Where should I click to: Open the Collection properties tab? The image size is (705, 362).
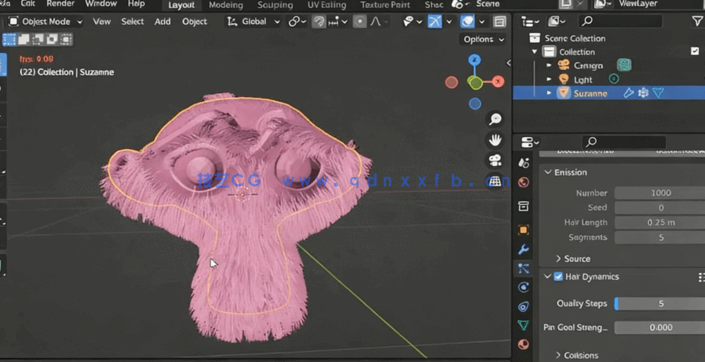click(x=523, y=206)
